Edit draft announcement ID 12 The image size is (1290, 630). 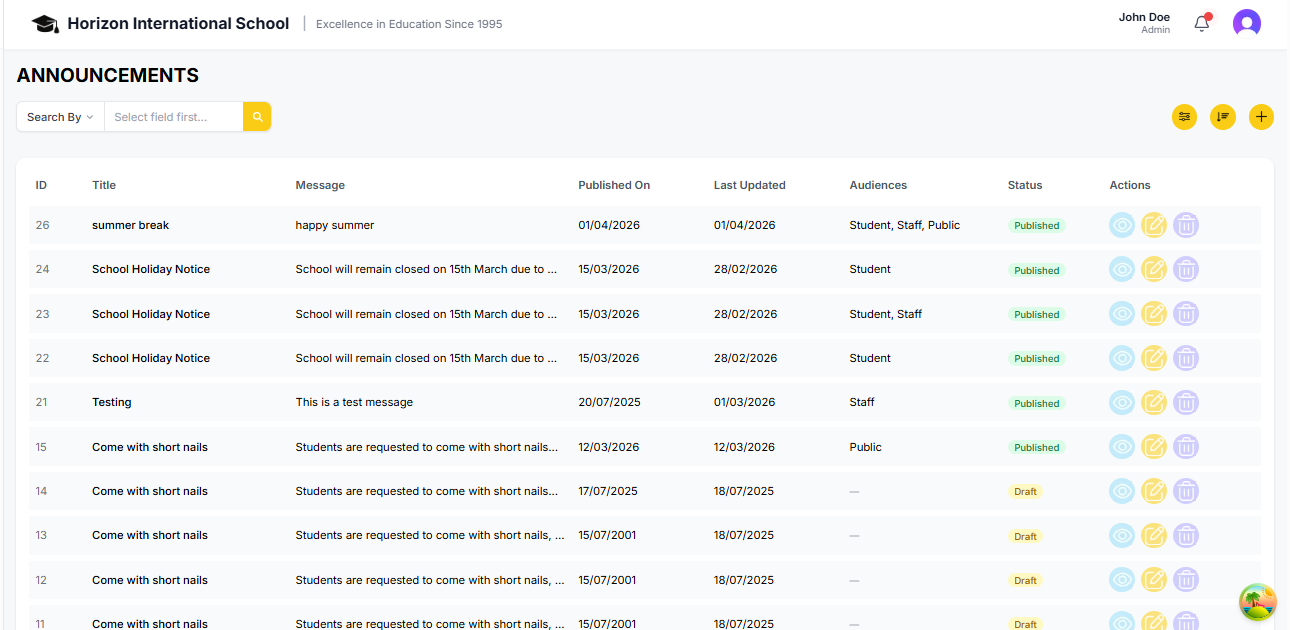coord(1154,580)
